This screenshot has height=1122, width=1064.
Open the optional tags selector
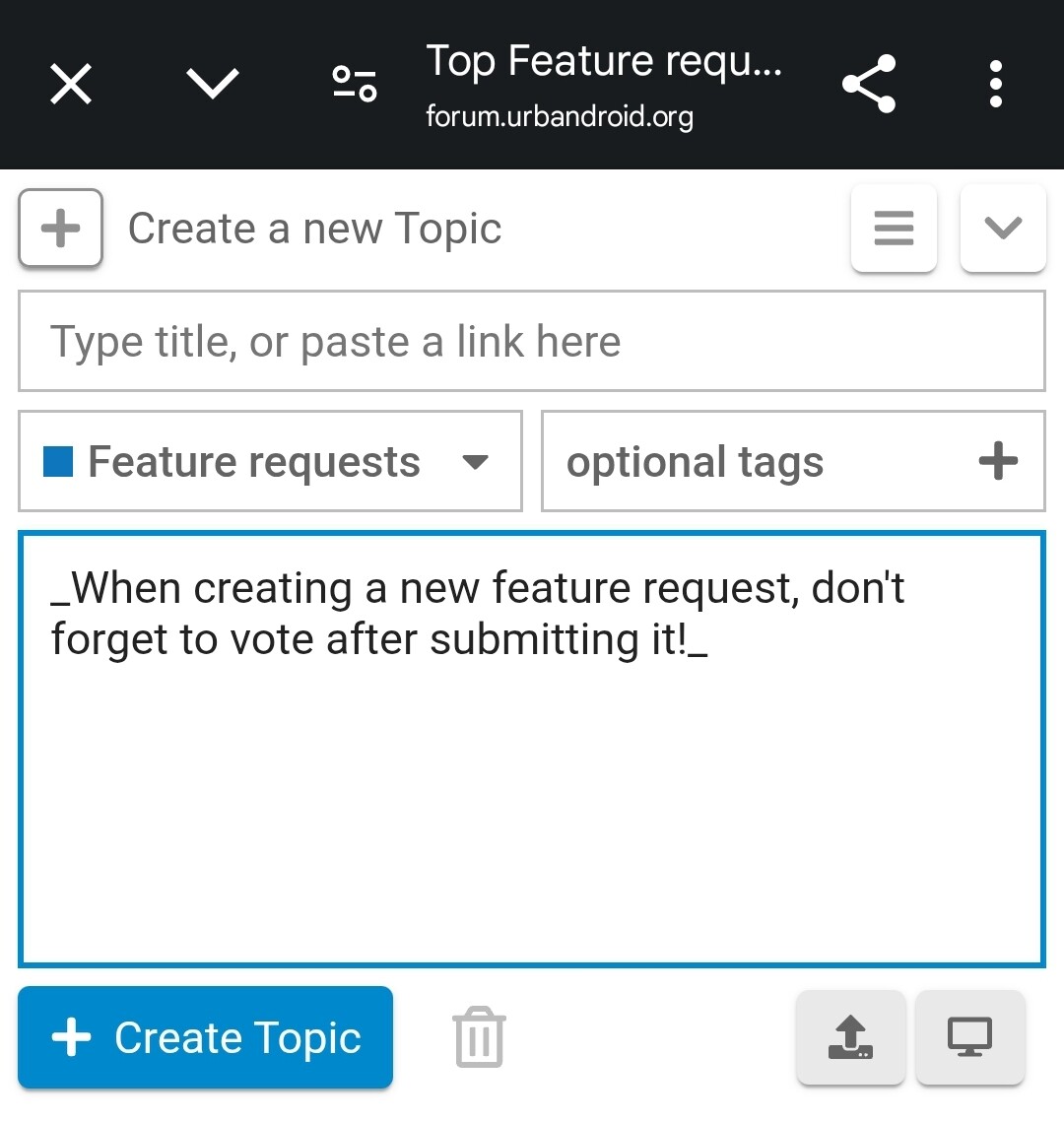pyautogui.click(x=793, y=461)
